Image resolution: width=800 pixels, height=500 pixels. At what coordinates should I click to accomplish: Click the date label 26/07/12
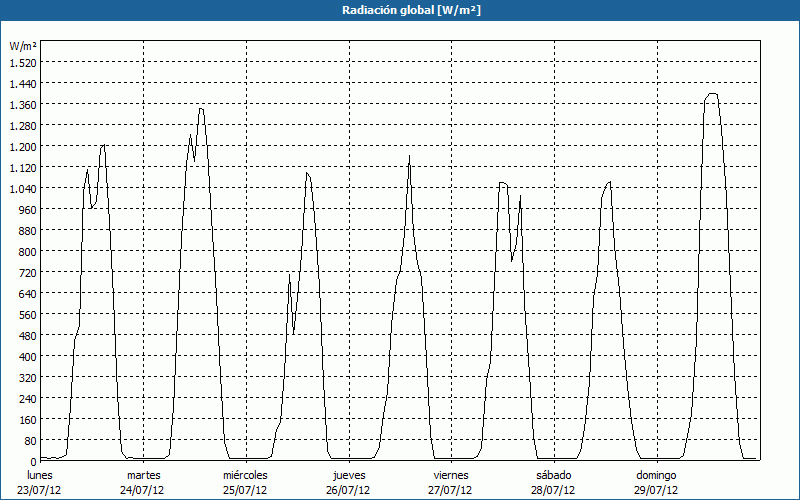pyautogui.click(x=349, y=490)
